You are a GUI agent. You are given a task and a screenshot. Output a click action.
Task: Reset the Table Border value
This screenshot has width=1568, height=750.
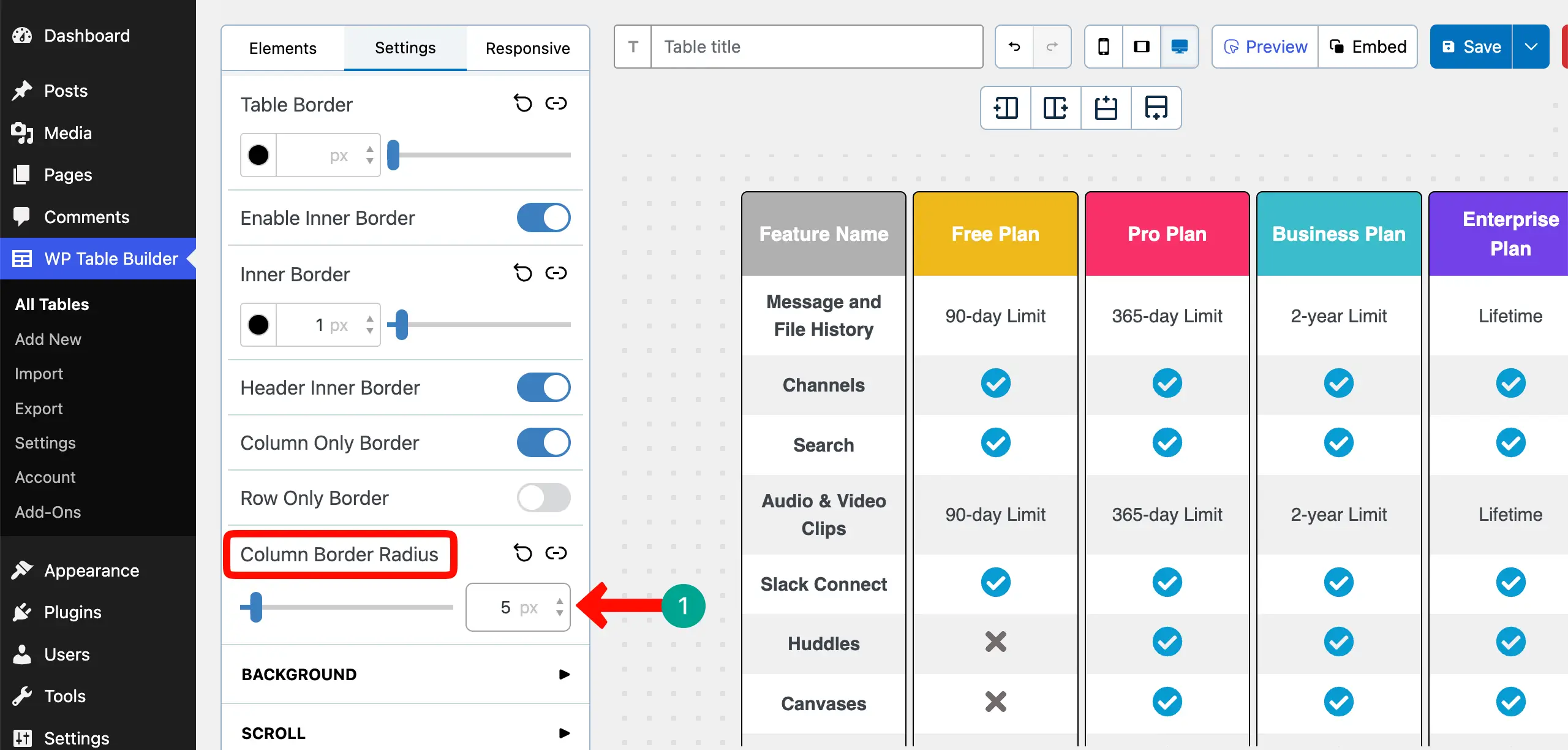tap(522, 104)
